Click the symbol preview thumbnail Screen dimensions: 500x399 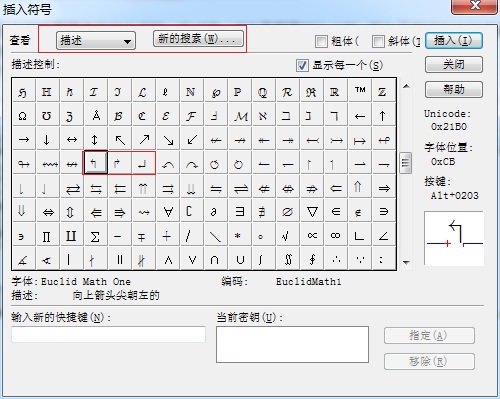coord(454,238)
